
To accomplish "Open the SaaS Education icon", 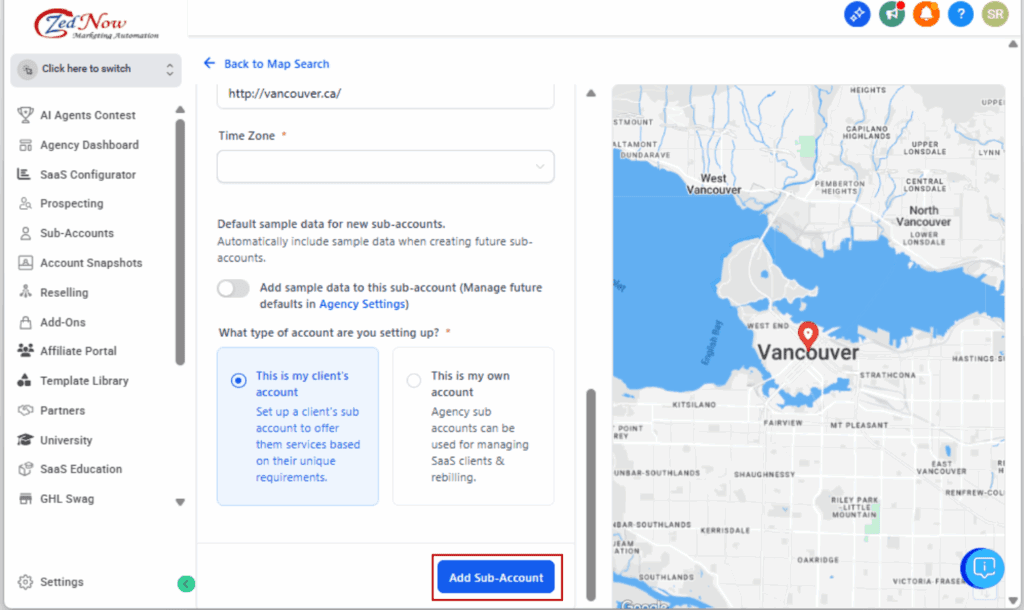I will coord(25,469).
